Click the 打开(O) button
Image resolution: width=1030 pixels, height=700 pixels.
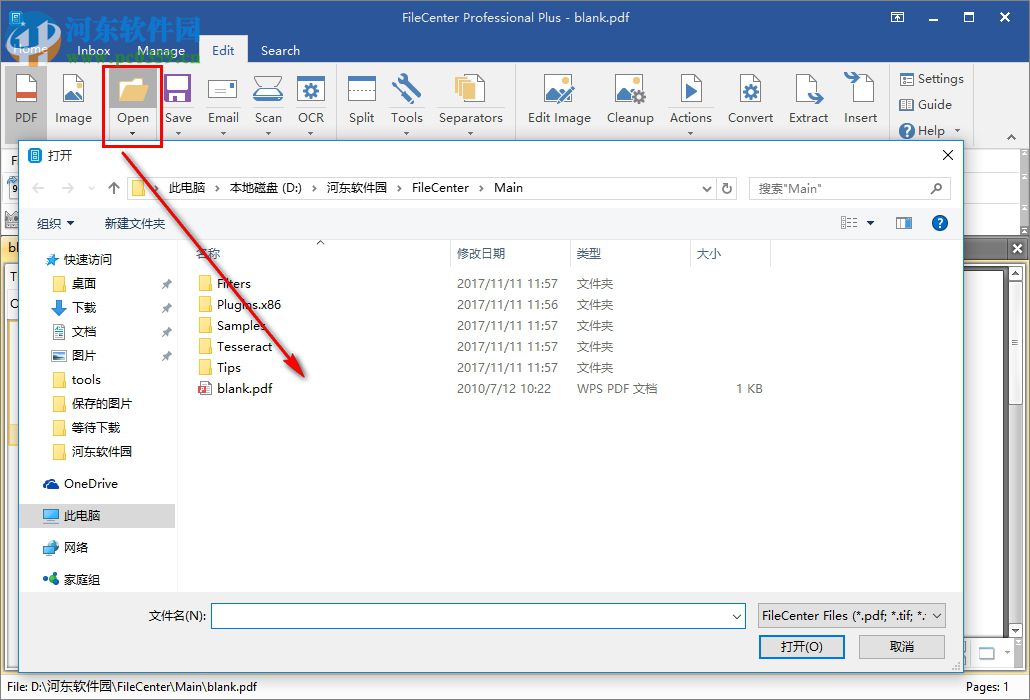(801, 647)
